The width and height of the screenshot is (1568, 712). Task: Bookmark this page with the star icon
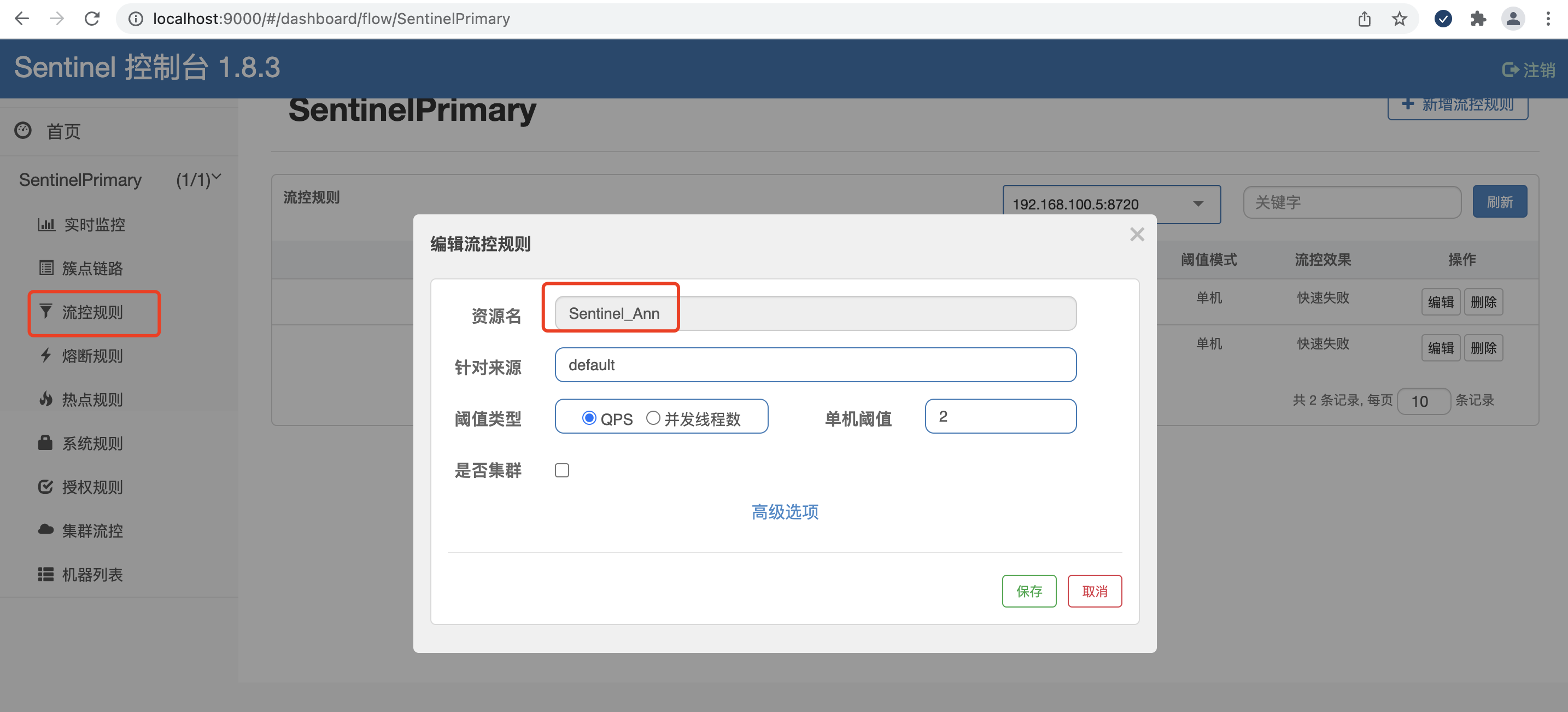pos(1400,19)
